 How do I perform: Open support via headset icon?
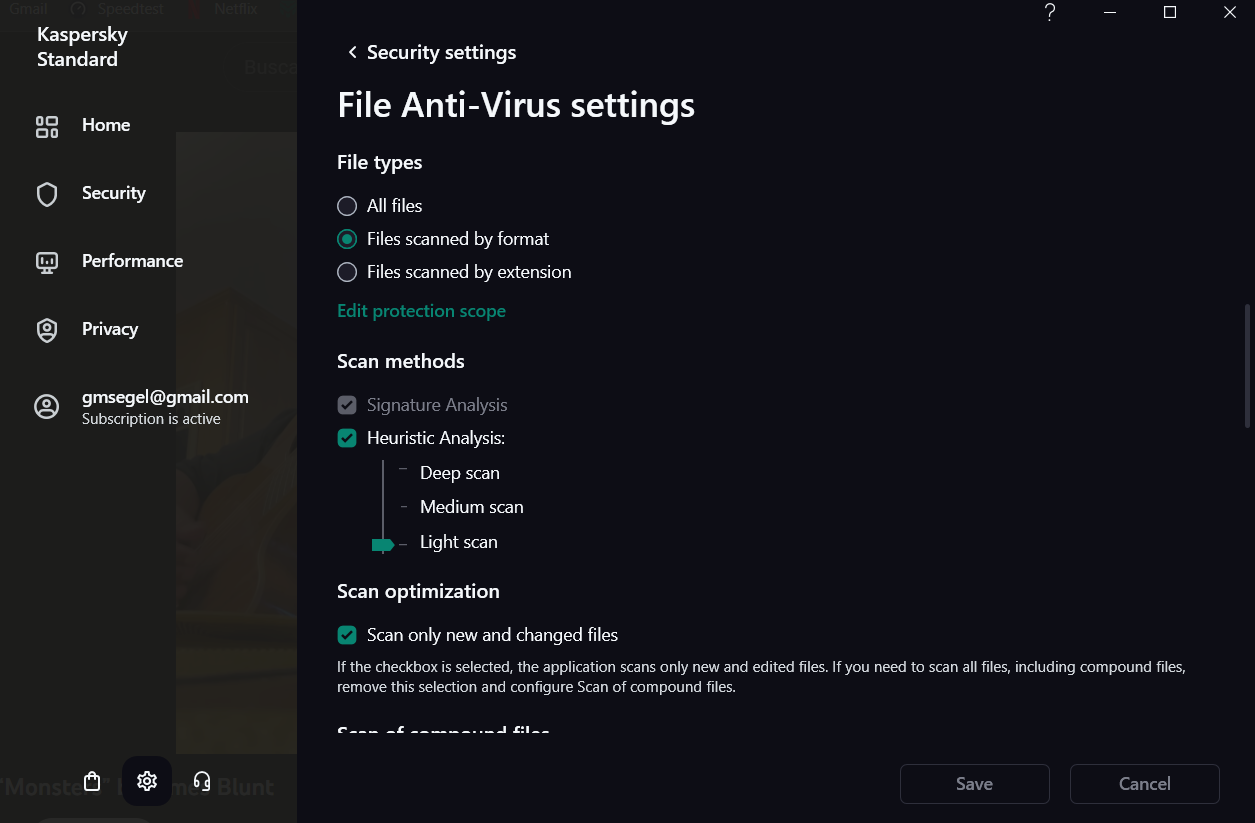[x=202, y=781]
